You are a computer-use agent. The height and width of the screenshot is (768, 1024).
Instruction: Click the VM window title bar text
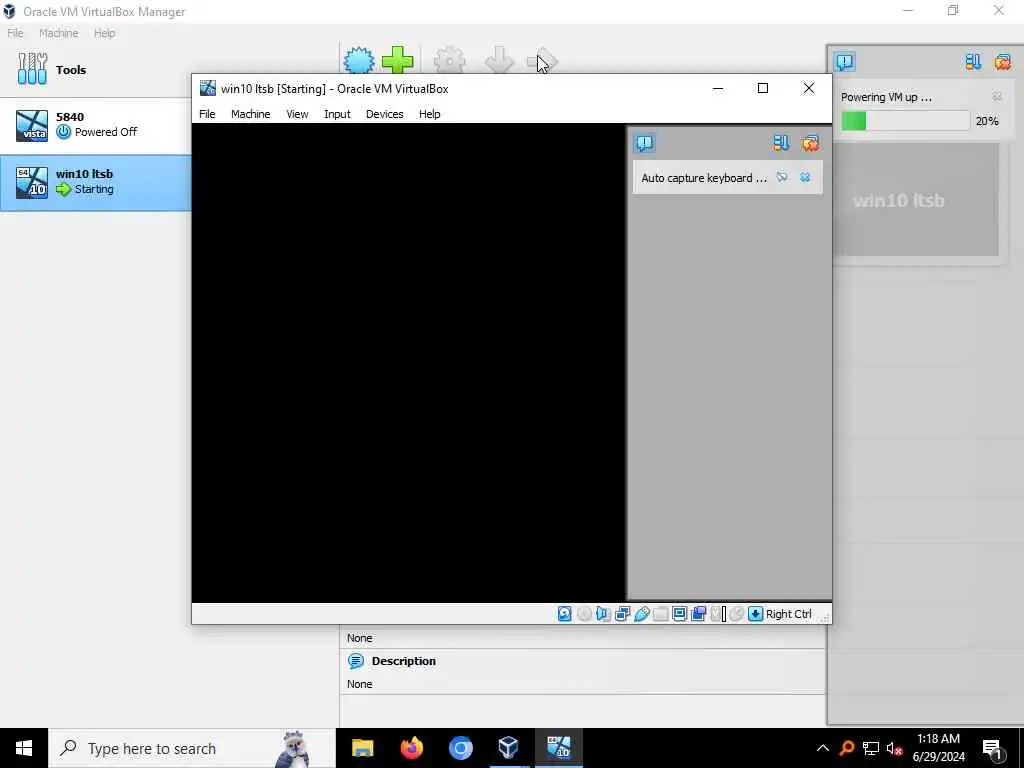click(x=334, y=89)
